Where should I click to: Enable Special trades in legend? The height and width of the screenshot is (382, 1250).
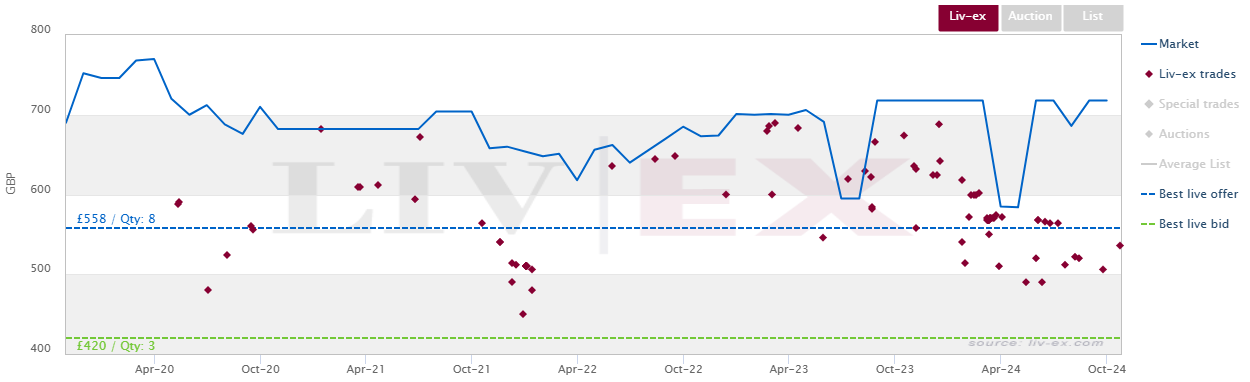[x=1191, y=104]
